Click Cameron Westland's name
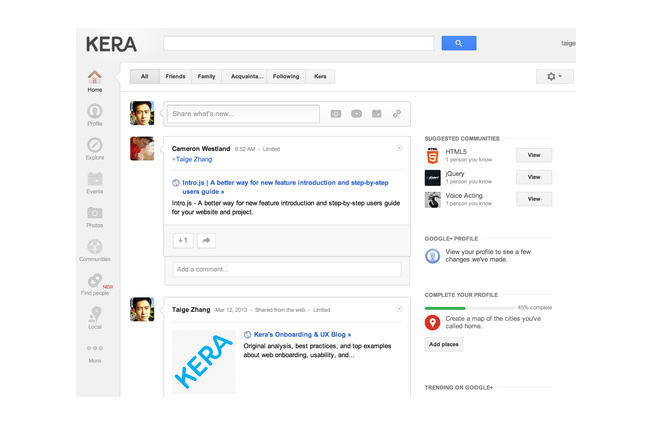The image size is (652, 425). pyautogui.click(x=201, y=148)
